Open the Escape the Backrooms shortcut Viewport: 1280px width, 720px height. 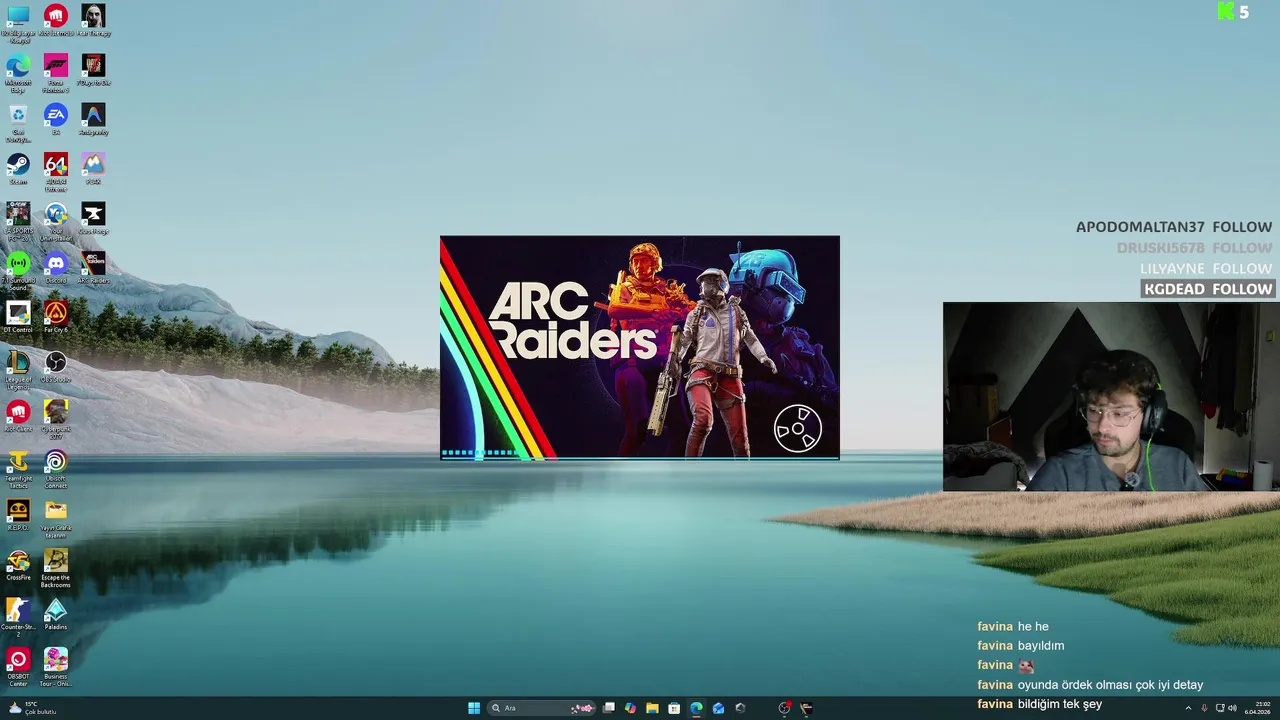(x=56, y=568)
